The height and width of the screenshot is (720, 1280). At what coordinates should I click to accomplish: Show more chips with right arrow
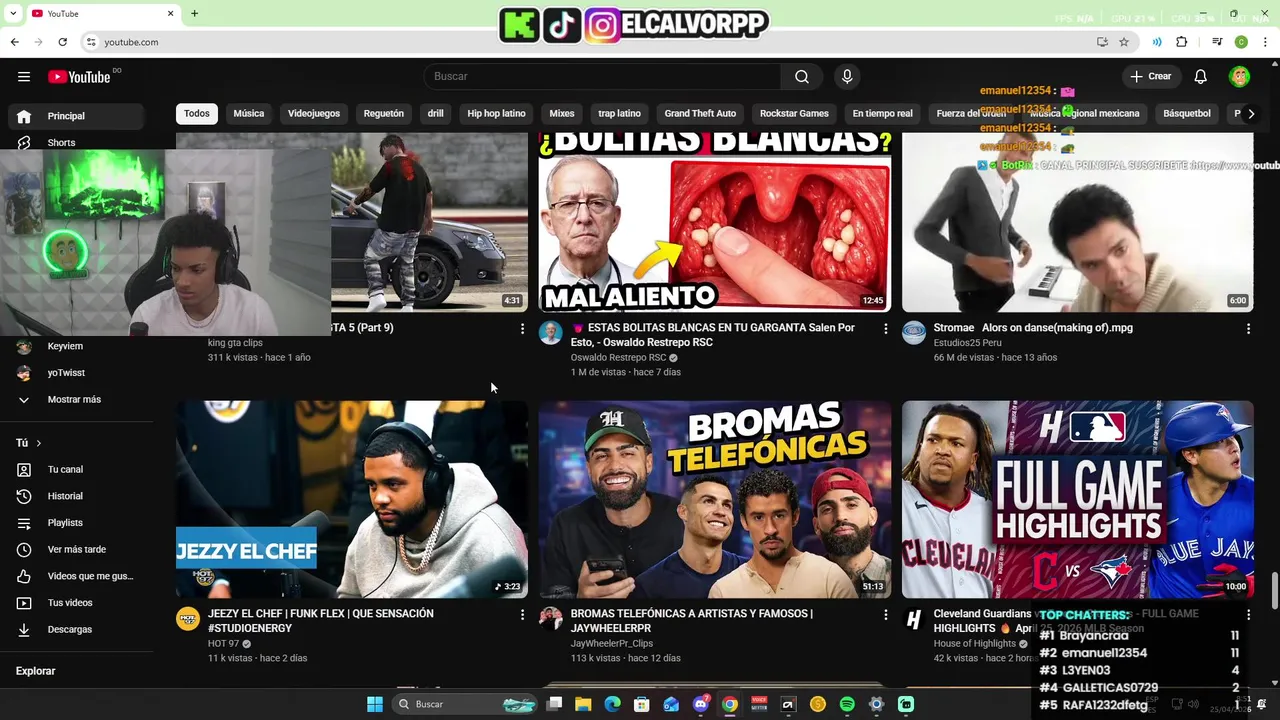[1251, 113]
